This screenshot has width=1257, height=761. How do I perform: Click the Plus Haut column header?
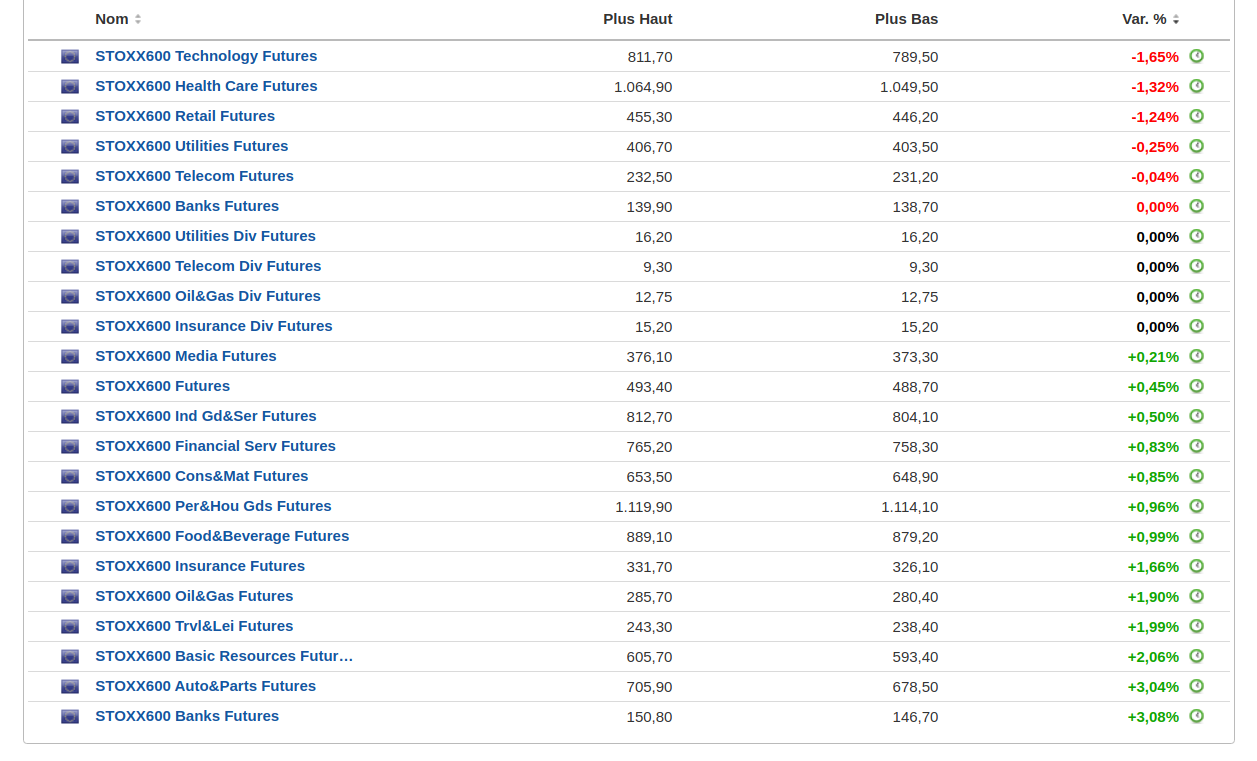coord(637,19)
